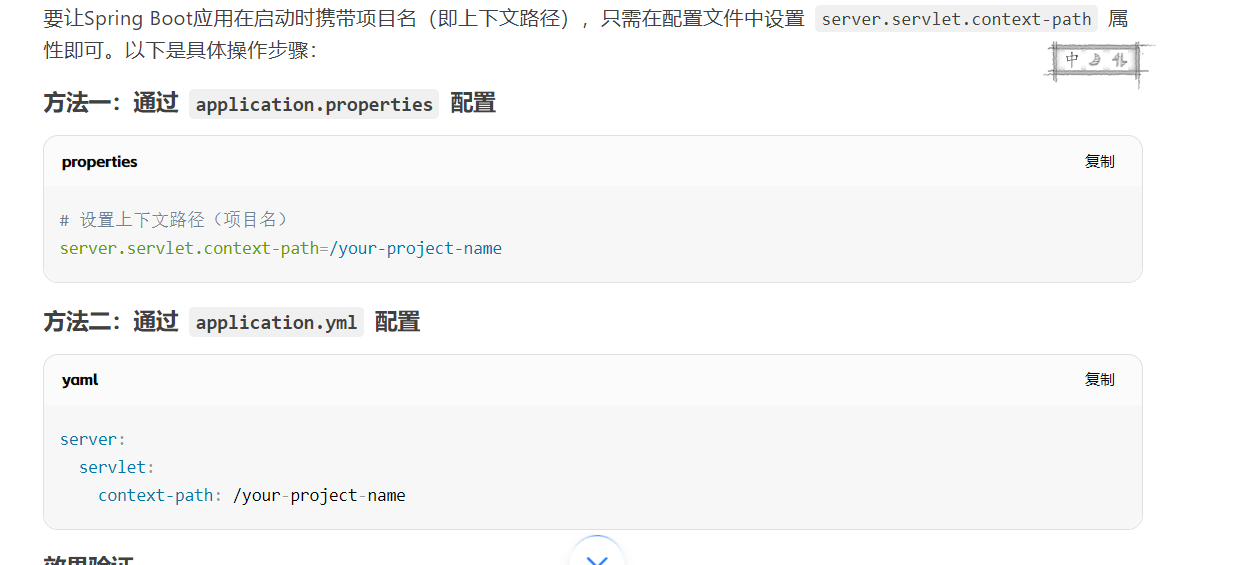Click the 'servlet:' line in yaml block

click(117, 467)
